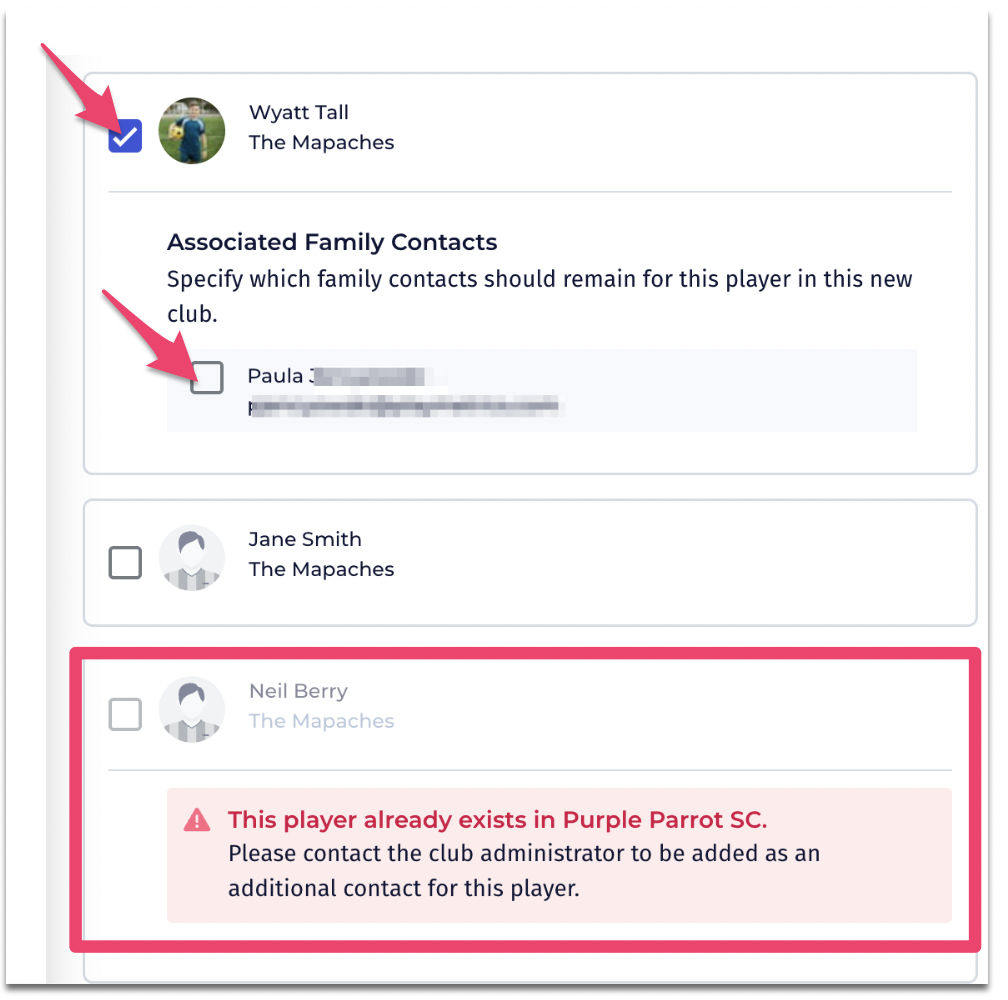Click the 'already exists in Purple Parrot SC' heading
The width and height of the screenshot is (1008, 1000).
[497, 820]
